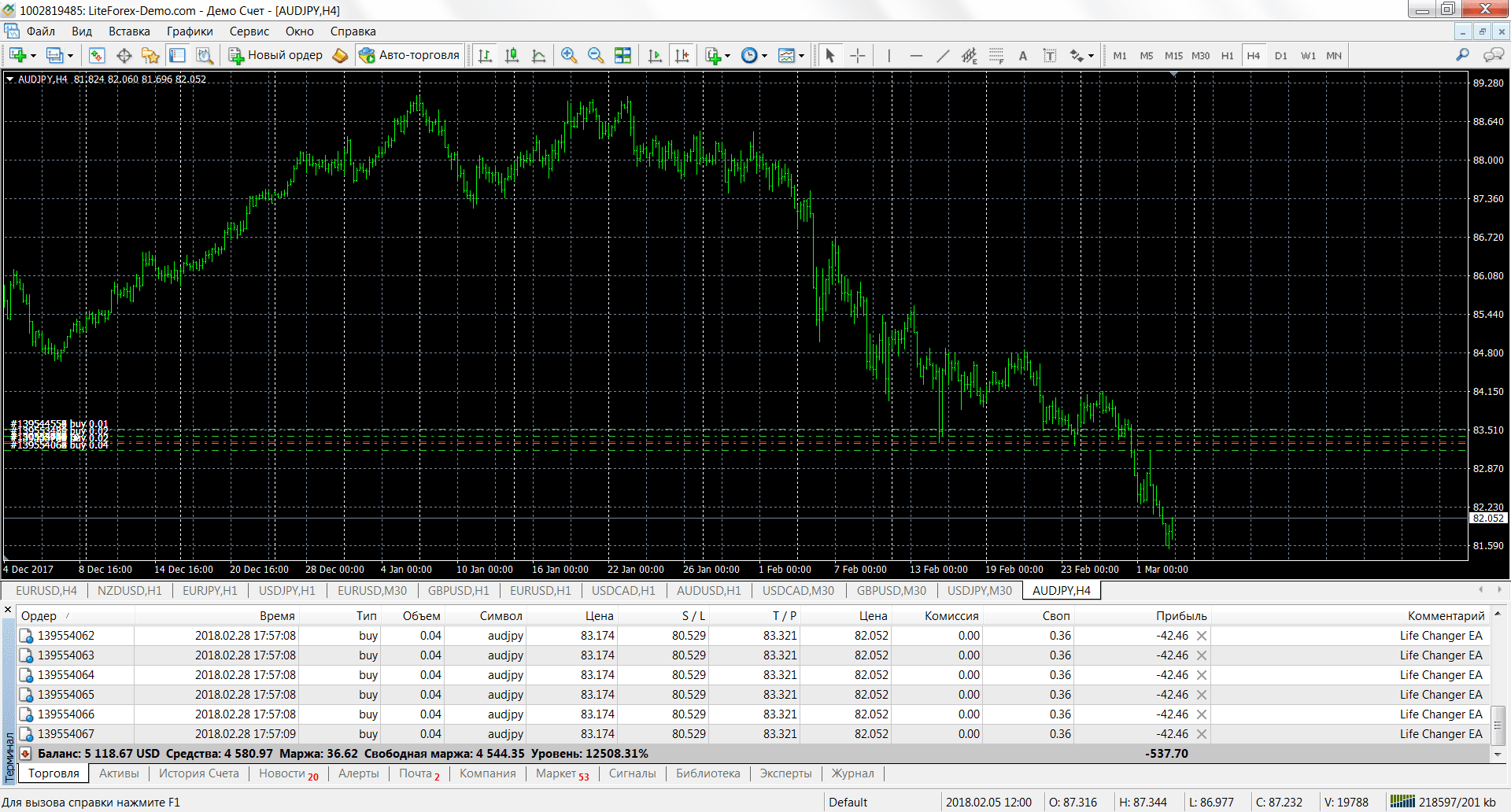Viewport: 1511px width, 812px height.
Task: Switch chart timeframe to D1
Action: pos(1280,56)
